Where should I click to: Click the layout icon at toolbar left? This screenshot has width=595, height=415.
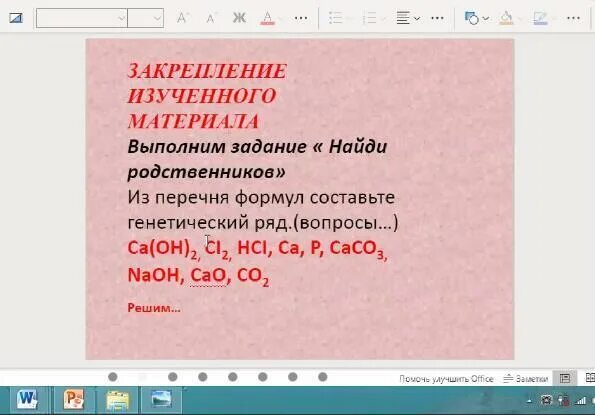(16, 18)
